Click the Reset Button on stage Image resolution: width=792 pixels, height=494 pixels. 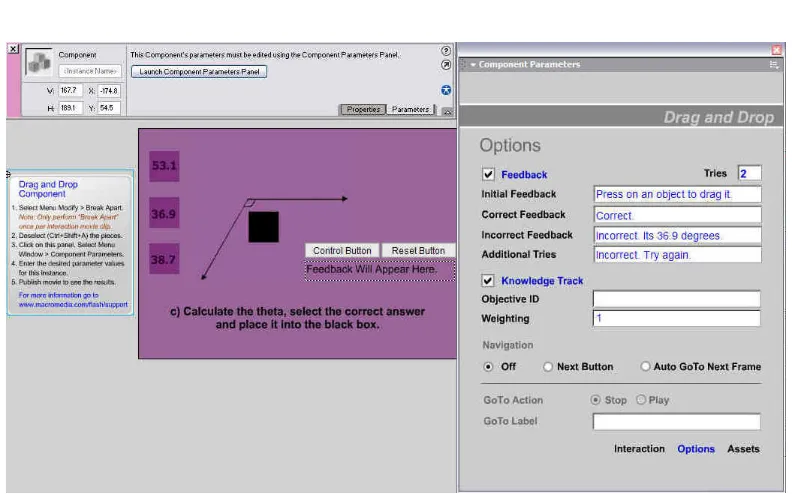point(418,251)
